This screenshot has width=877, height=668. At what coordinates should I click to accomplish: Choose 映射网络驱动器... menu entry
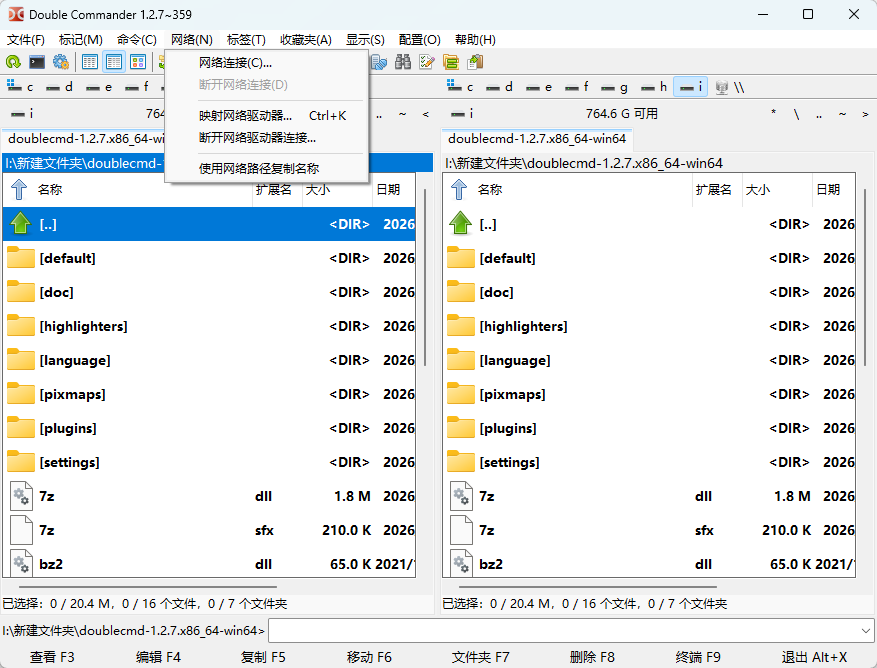coord(267,115)
